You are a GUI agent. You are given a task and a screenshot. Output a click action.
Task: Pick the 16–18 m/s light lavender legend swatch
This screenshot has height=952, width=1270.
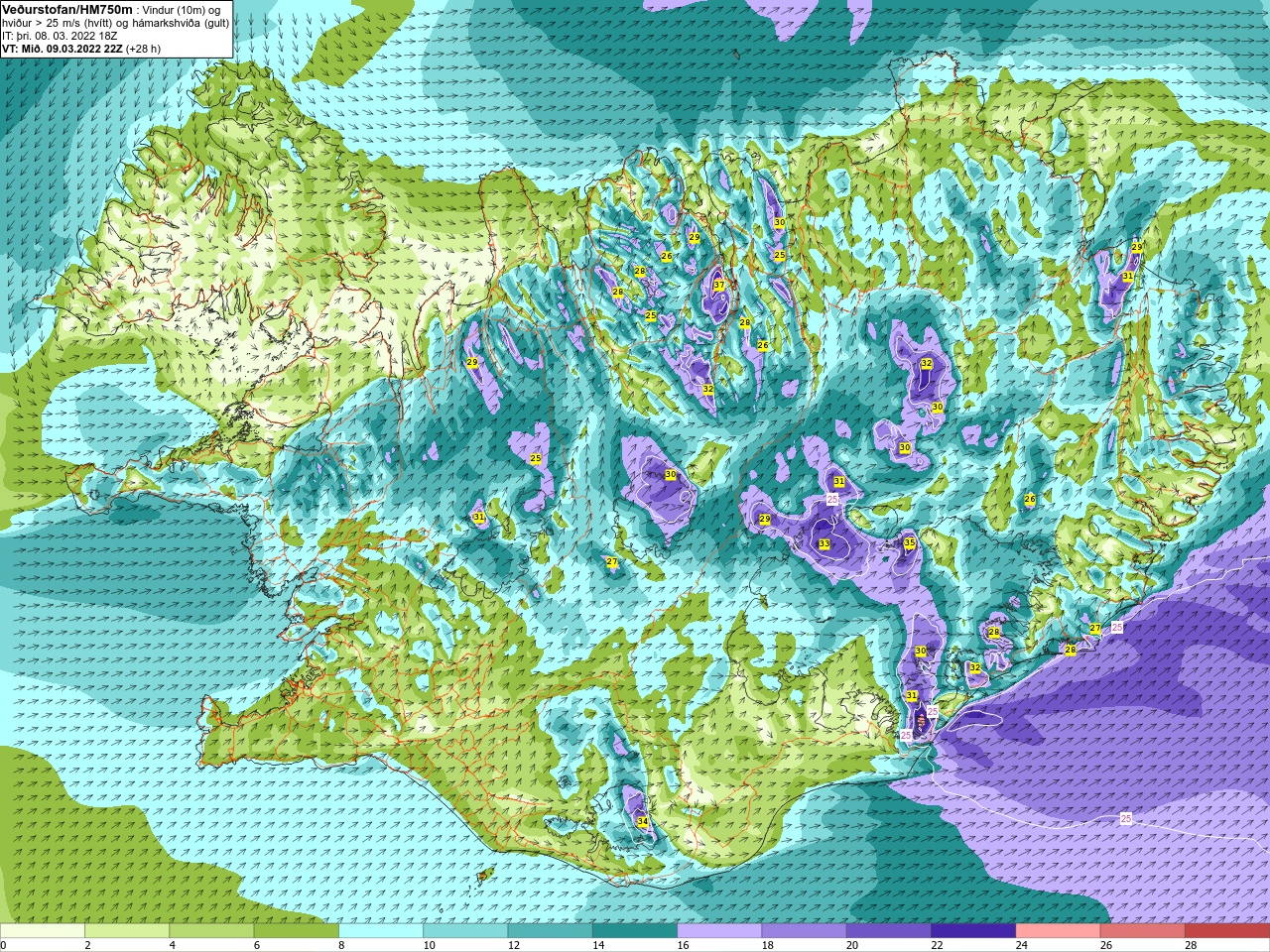(x=720, y=931)
